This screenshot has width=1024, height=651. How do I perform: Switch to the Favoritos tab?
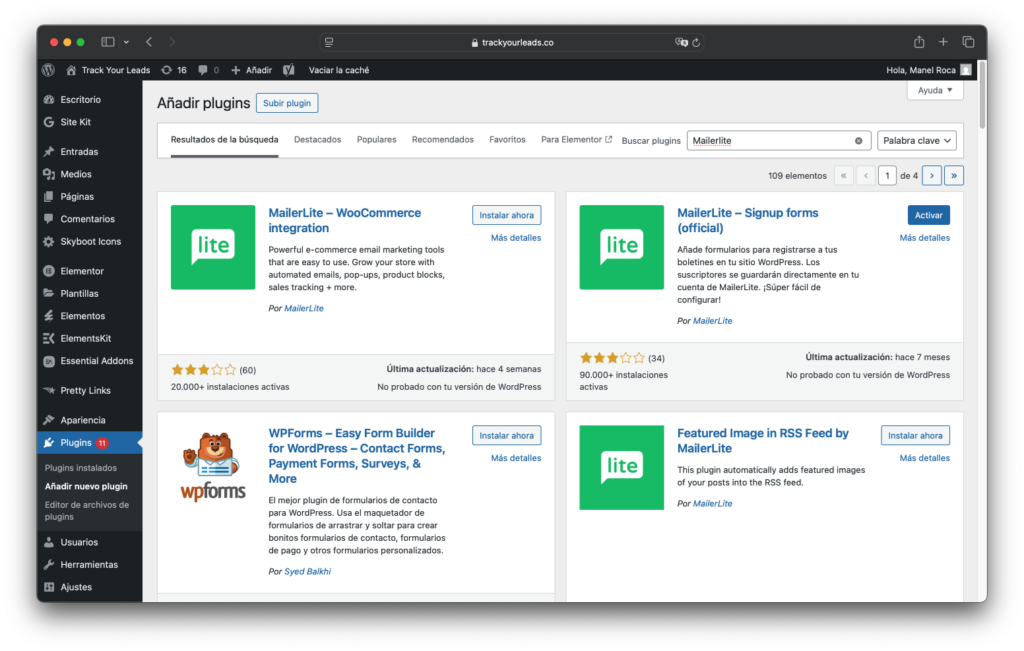[x=507, y=140]
